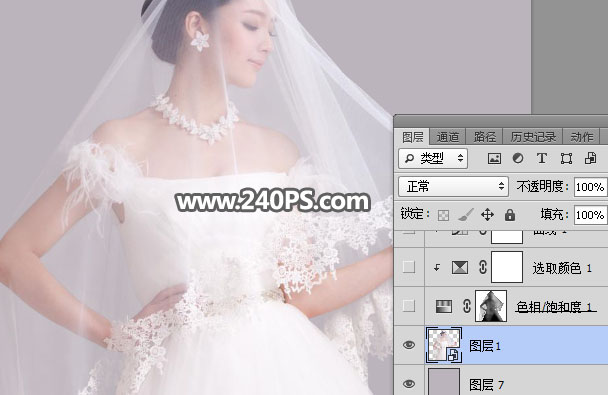Select the 选取颜色 1 adjustment icon
This screenshot has height=395, width=608.
click(x=460, y=267)
